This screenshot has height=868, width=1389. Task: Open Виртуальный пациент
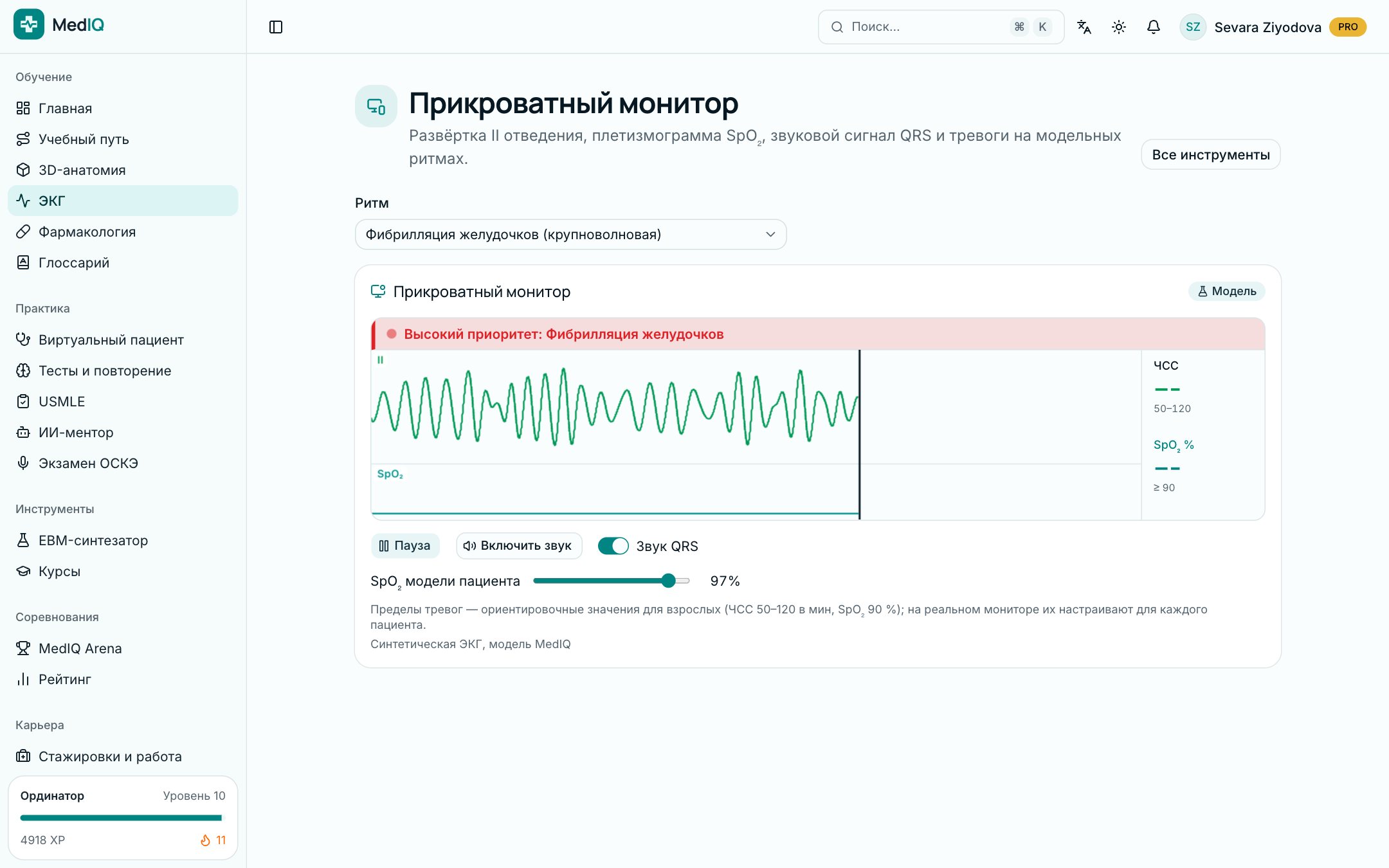pyautogui.click(x=123, y=339)
